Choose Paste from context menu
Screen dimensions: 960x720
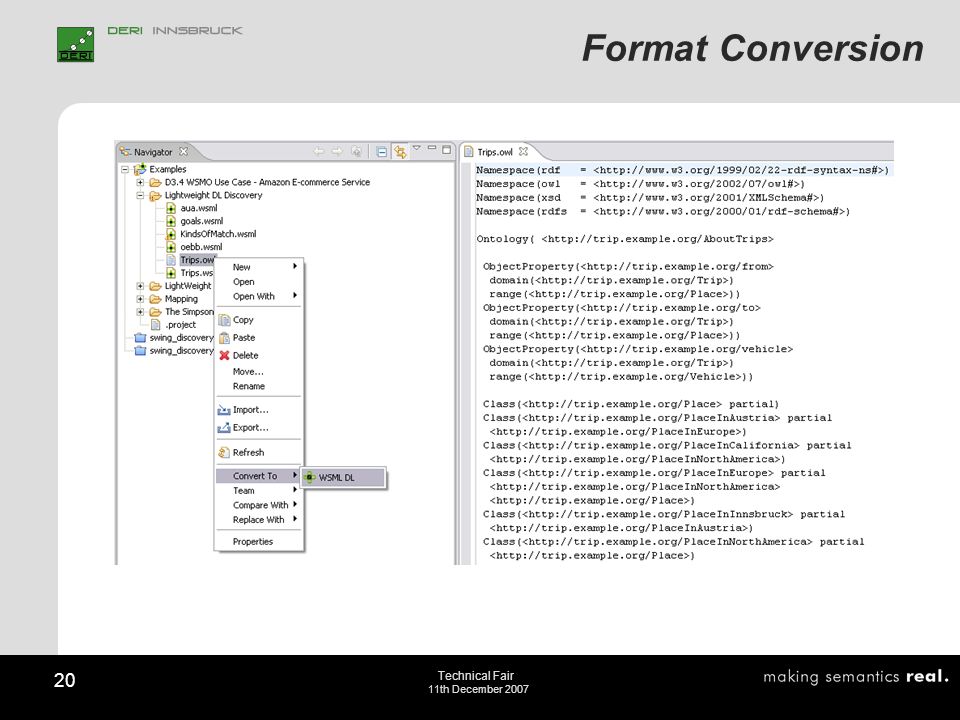pyautogui.click(x=259, y=337)
